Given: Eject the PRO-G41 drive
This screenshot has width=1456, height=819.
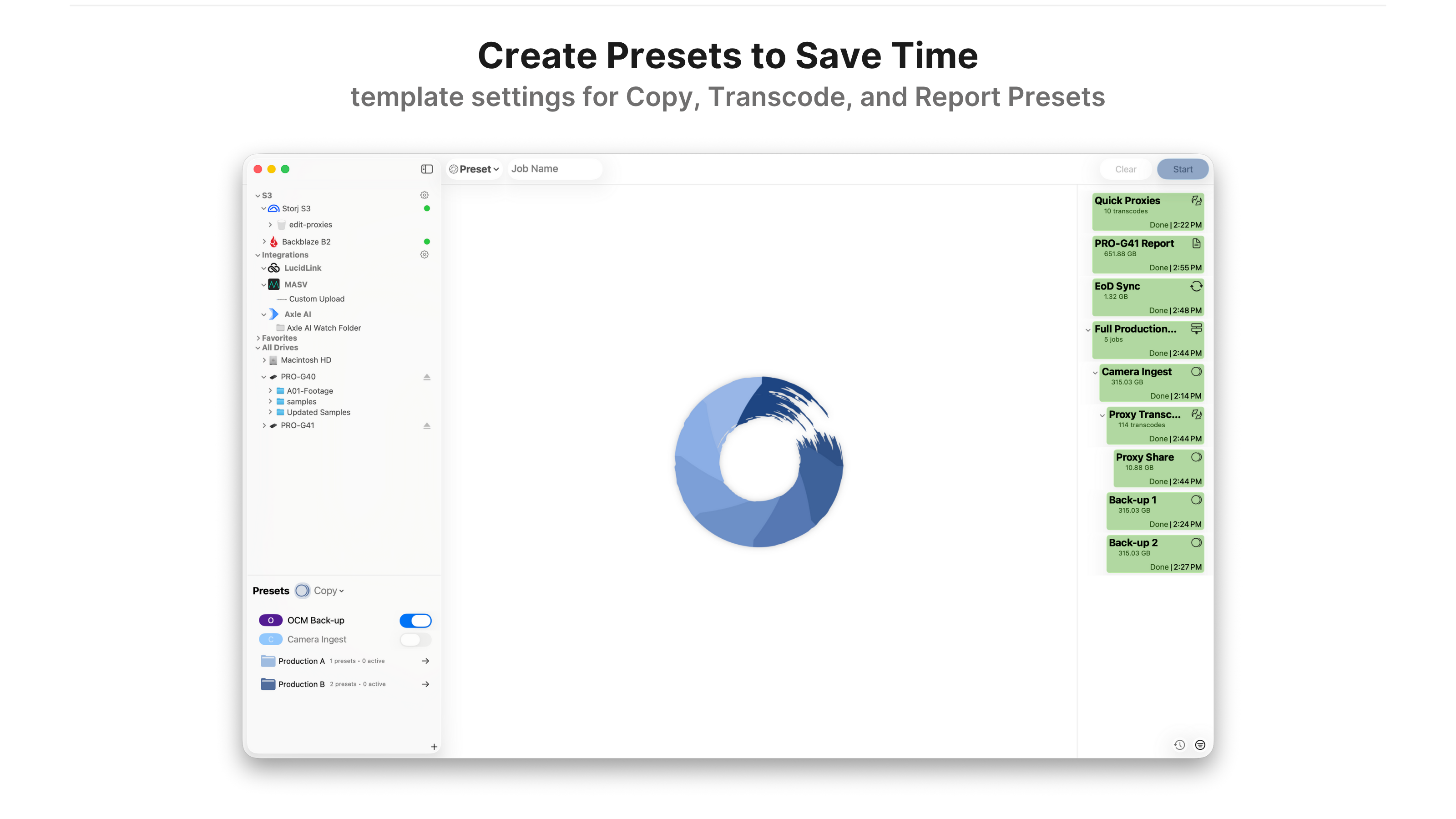Looking at the screenshot, I should [427, 425].
